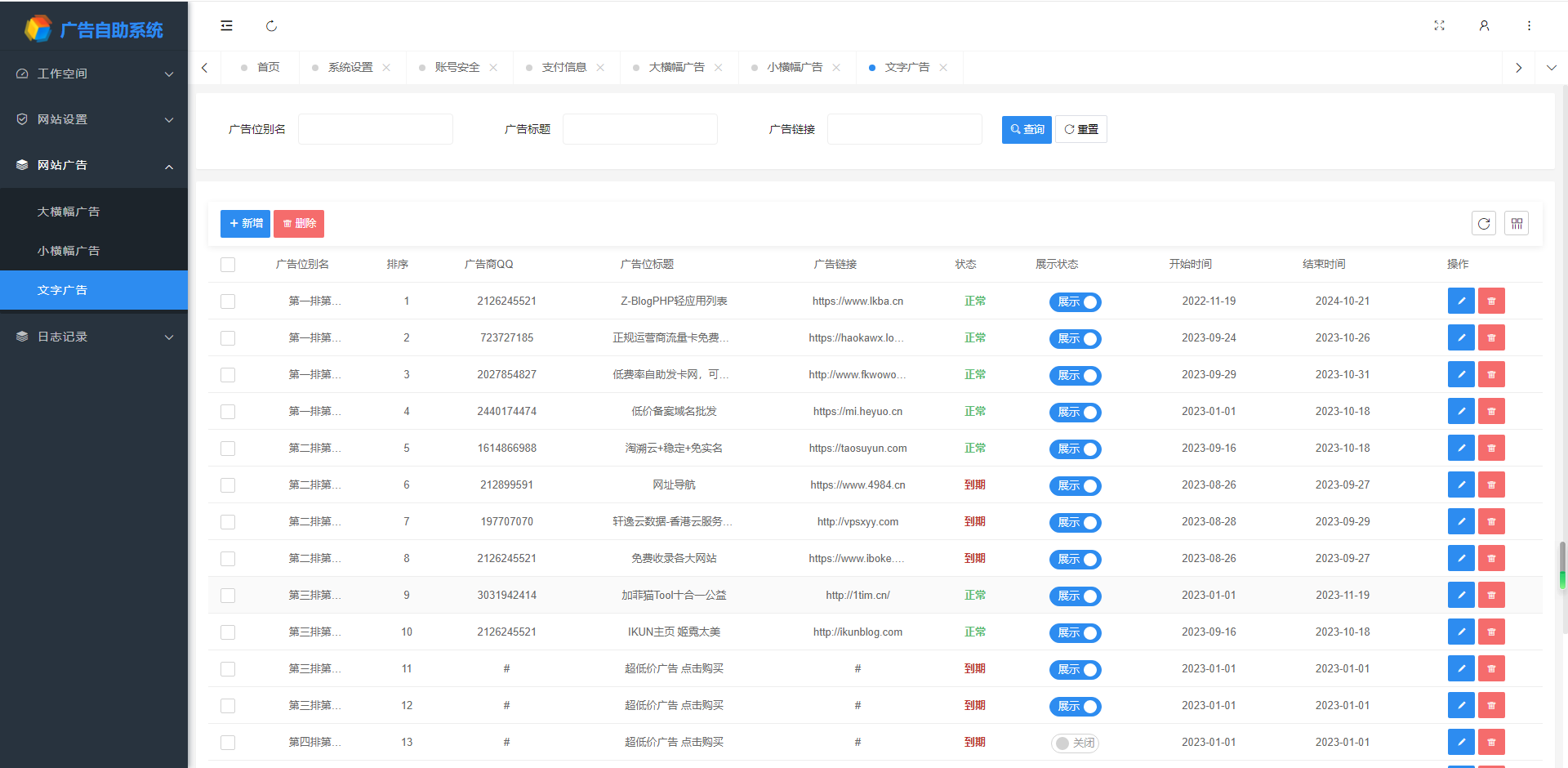Expand the 工作空间 sidebar menu
The height and width of the screenshot is (768, 1568).
94,74
